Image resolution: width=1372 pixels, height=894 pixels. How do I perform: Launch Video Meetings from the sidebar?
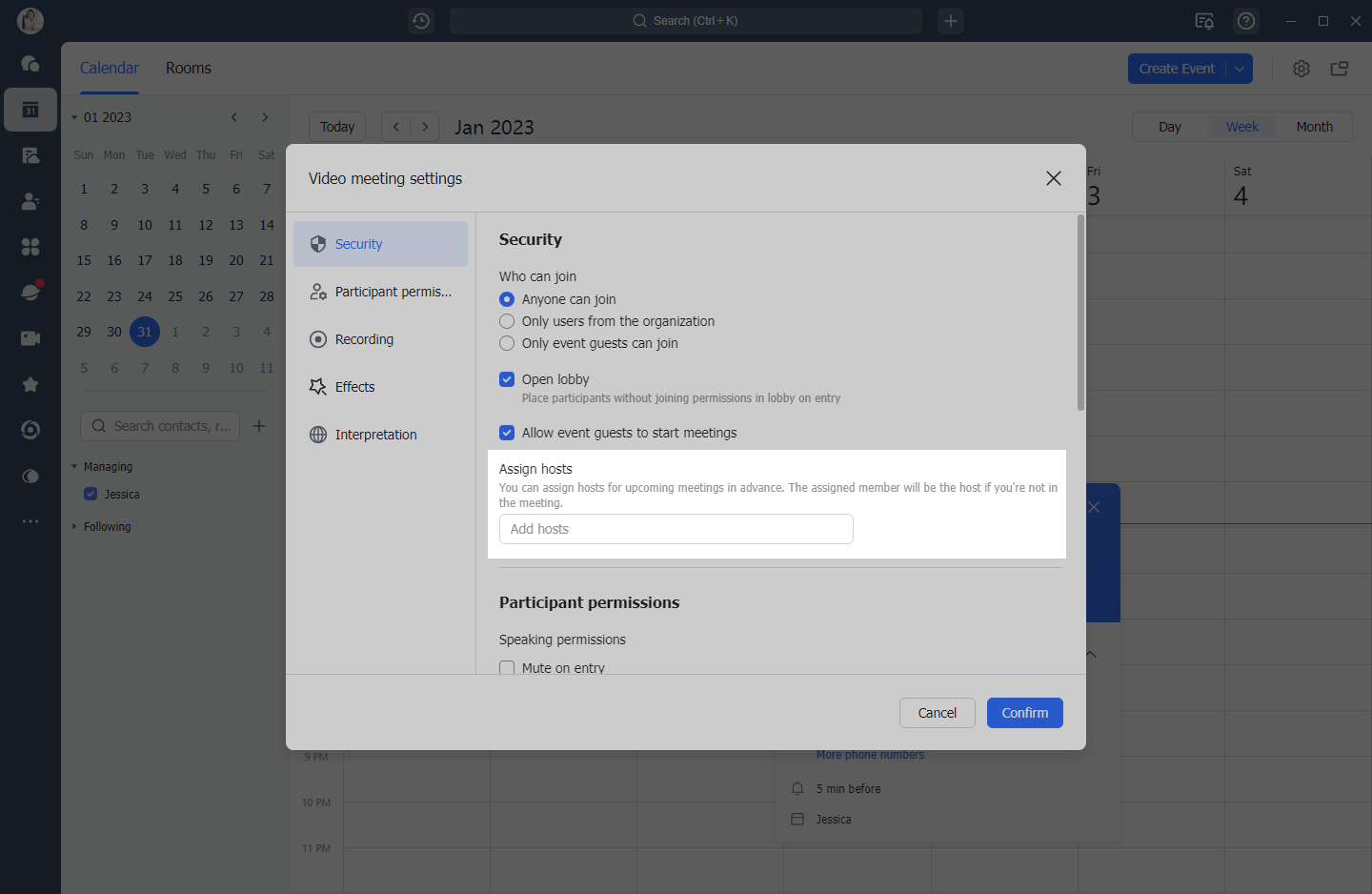[x=30, y=338]
